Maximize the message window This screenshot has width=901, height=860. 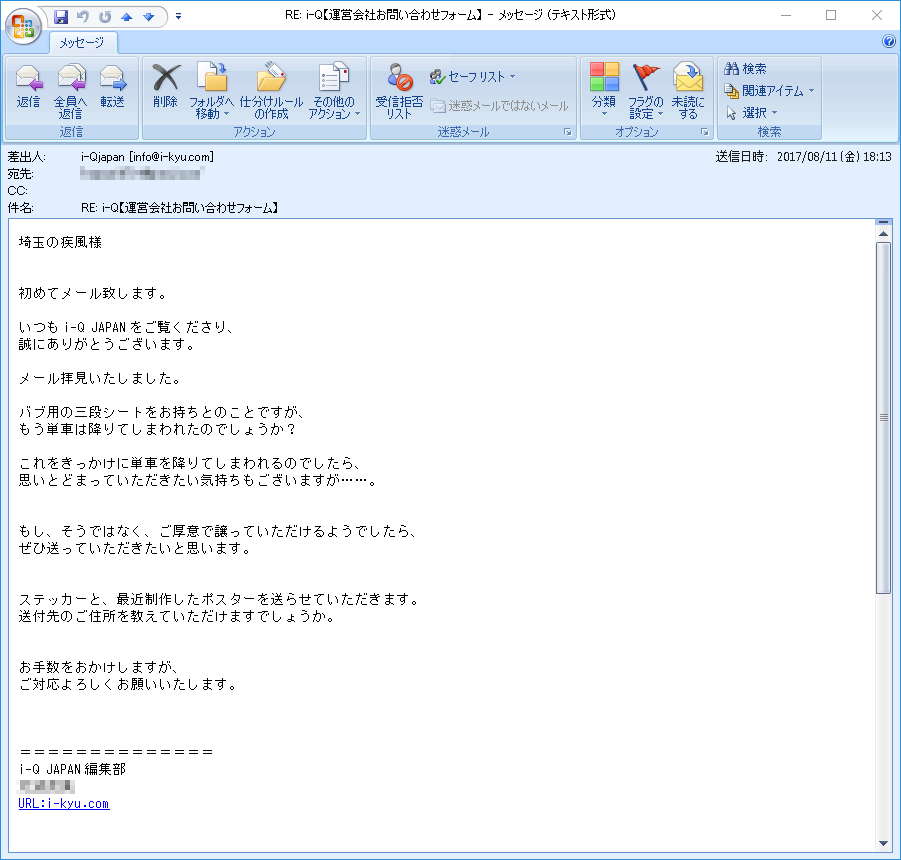(x=831, y=16)
